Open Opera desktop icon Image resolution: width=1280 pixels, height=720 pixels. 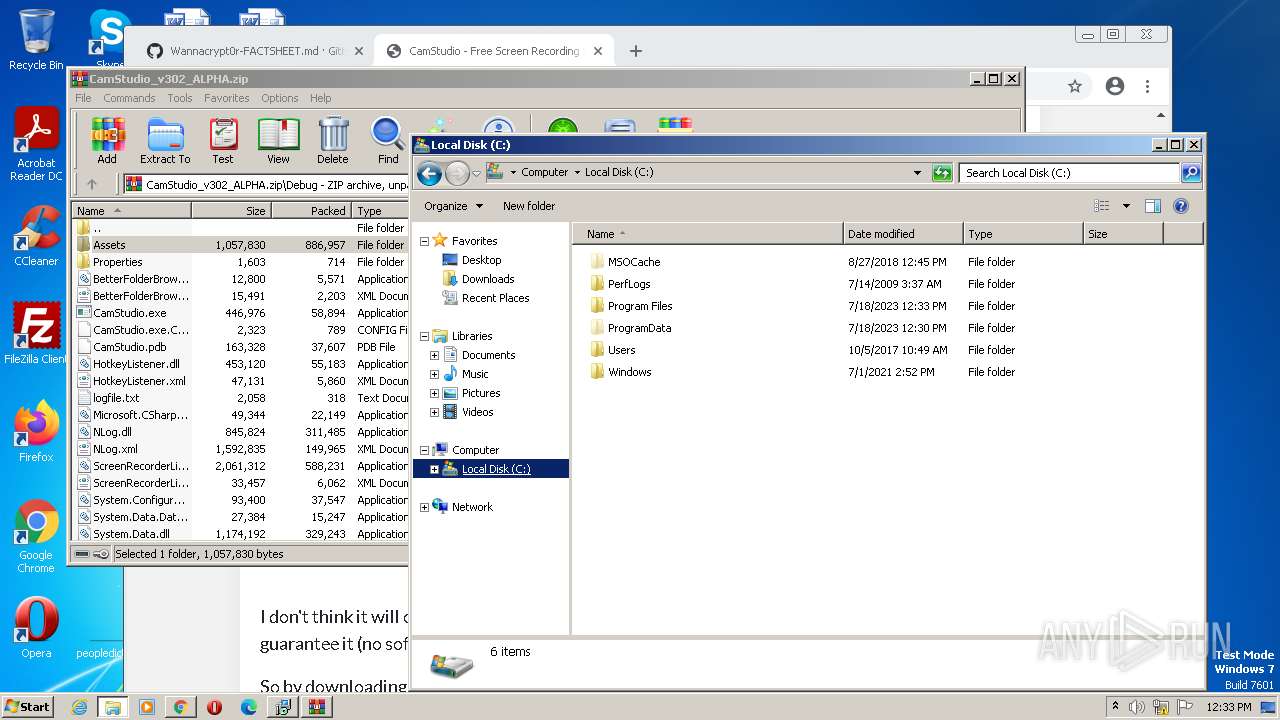click(36, 628)
